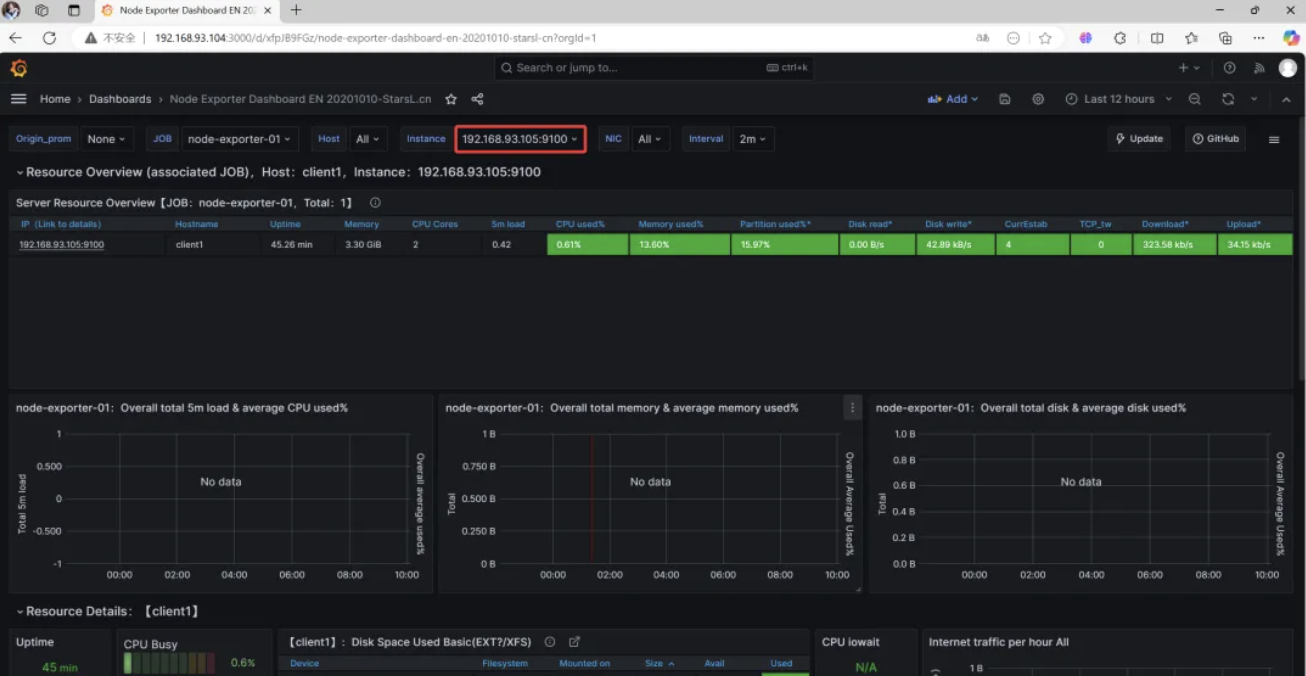The height and width of the screenshot is (676, 1306).
Task: Collapse top toolbar with chevron-up icon
Action: [x=1284, y=99]
